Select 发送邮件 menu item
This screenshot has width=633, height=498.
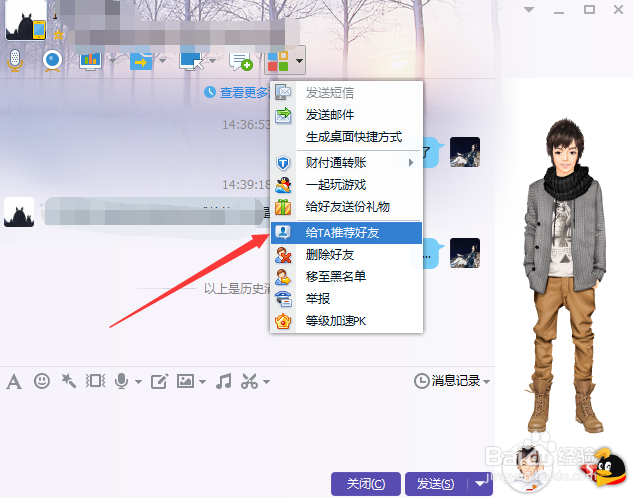click(346, 115)
